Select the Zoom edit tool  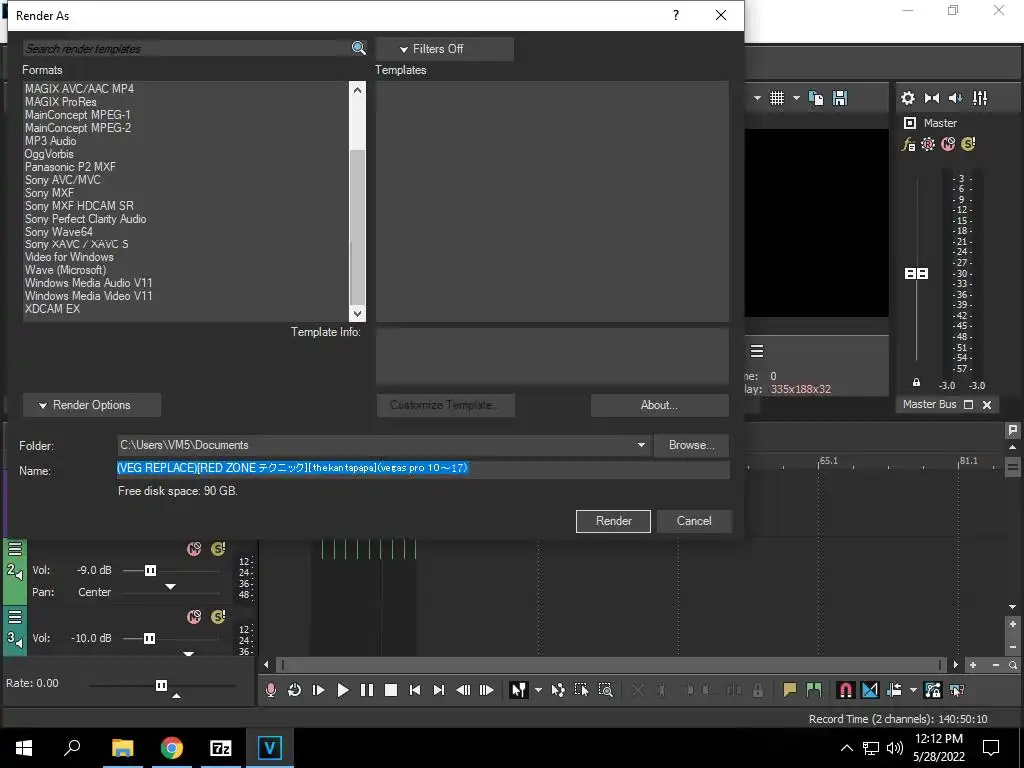605,690
